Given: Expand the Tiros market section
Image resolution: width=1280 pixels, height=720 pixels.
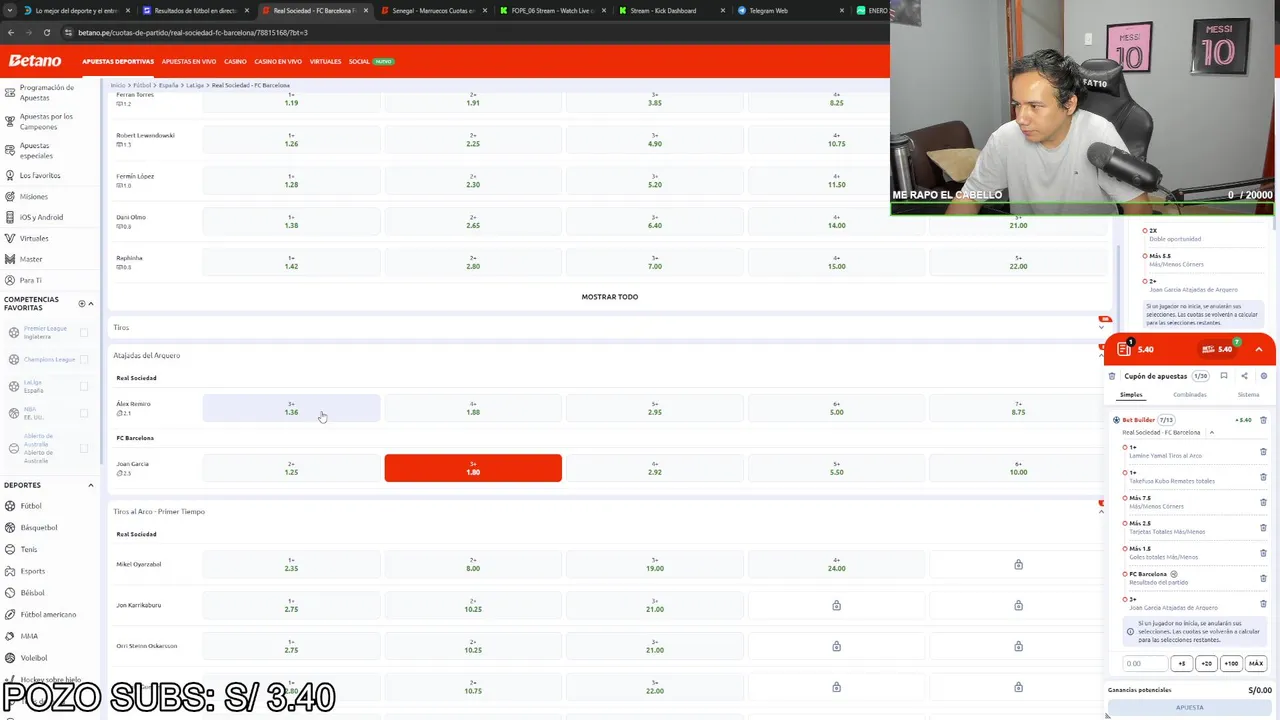Looking at the screenshot, I should point(1101,327).
